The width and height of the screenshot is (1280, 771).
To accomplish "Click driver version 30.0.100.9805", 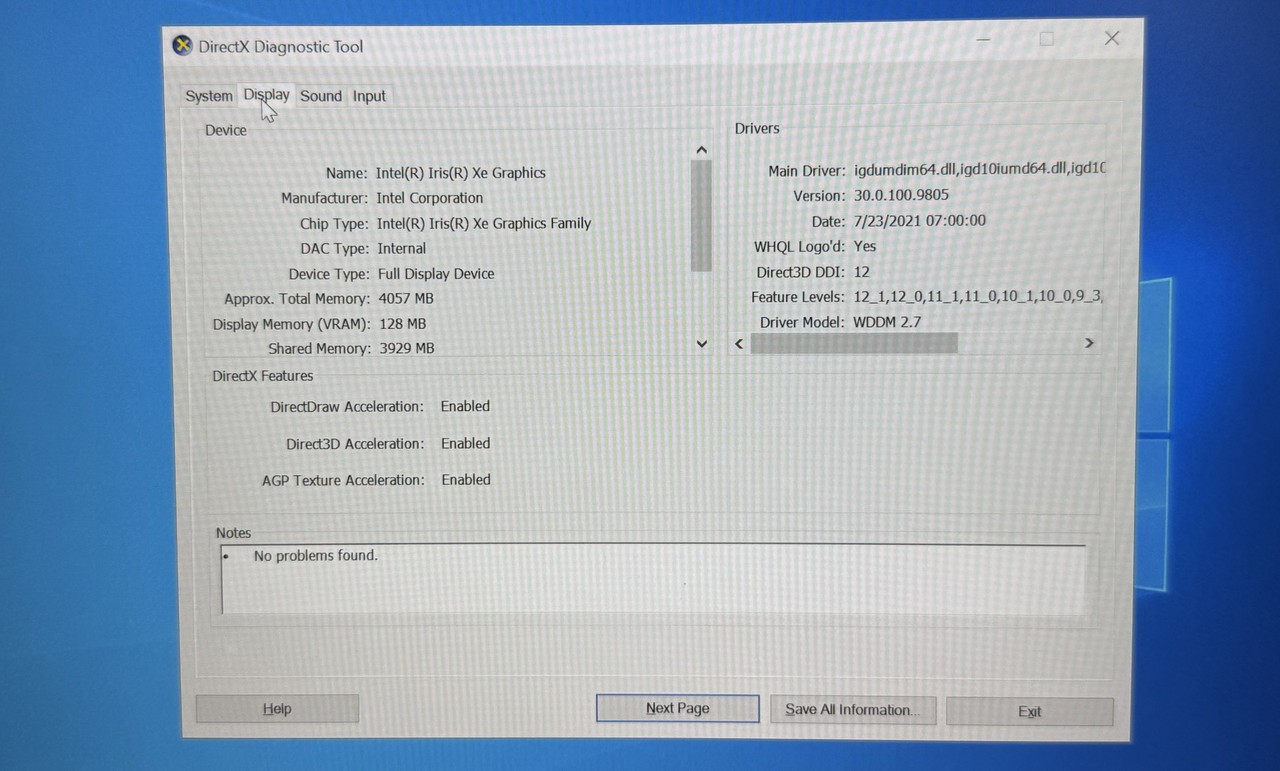I will point(901,196).
